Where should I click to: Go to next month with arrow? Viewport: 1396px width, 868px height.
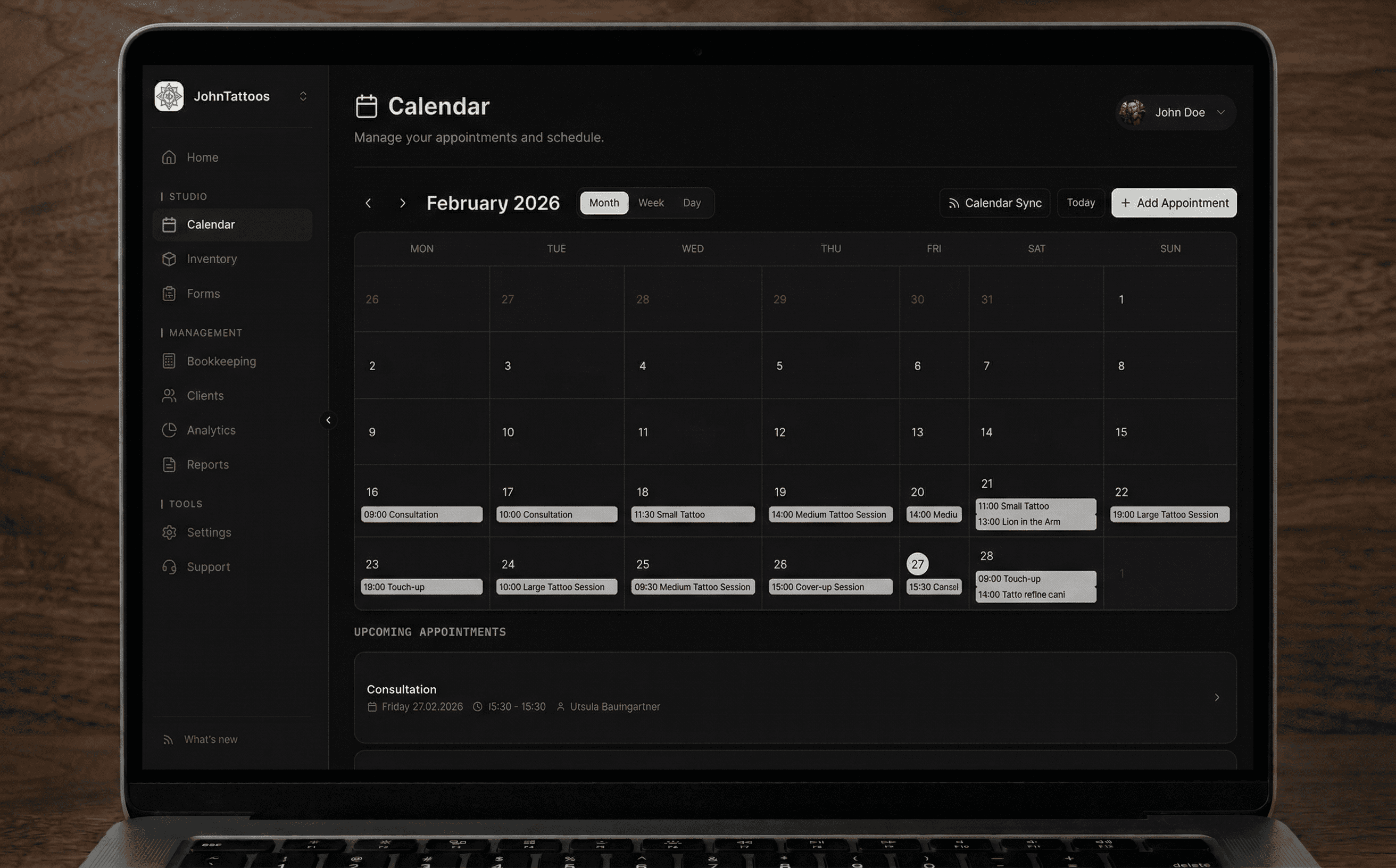click(402, 203)
